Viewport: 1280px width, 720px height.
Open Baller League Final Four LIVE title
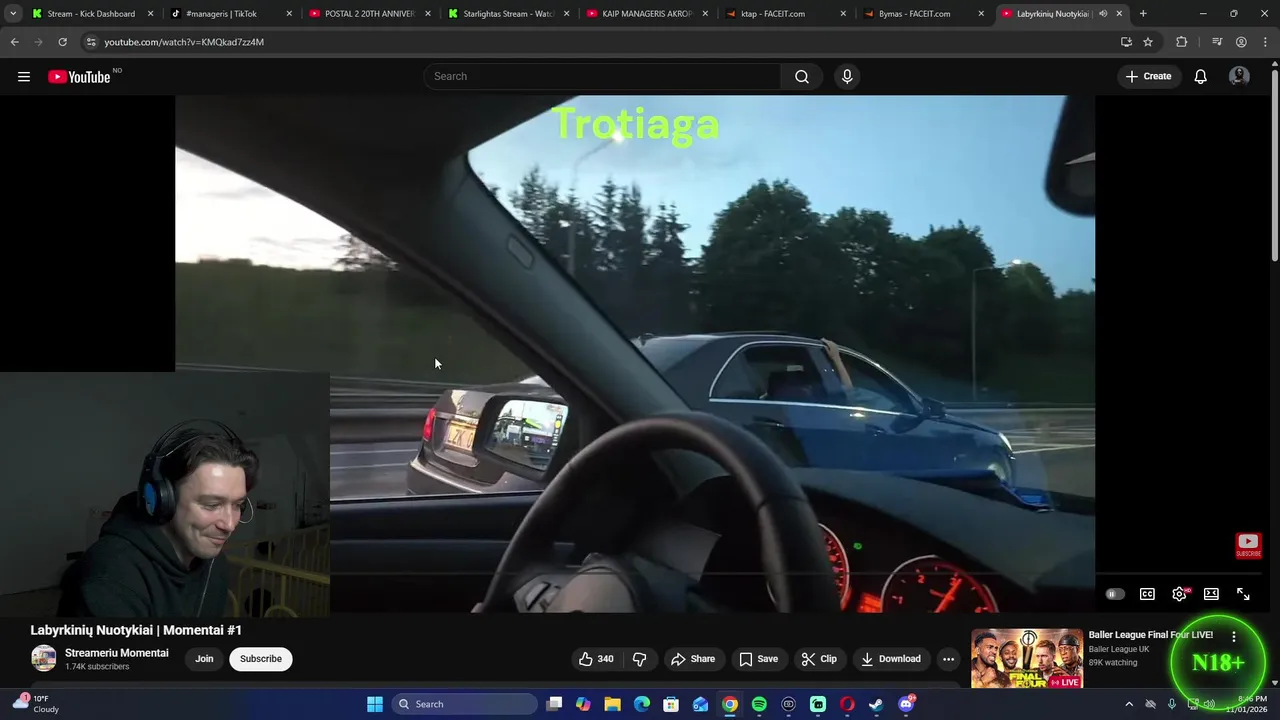pyautogui.click(x=1150, y=635)
